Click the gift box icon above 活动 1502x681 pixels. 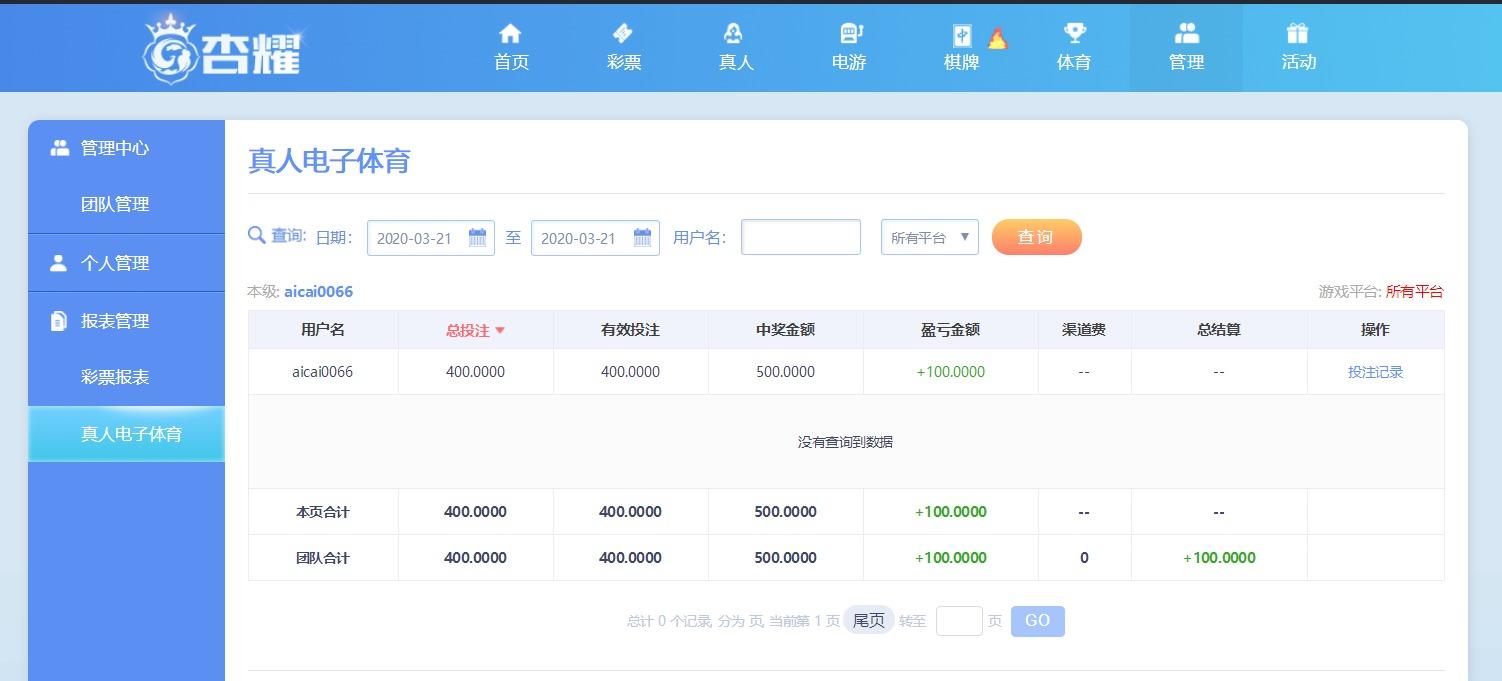(1298, 33)
